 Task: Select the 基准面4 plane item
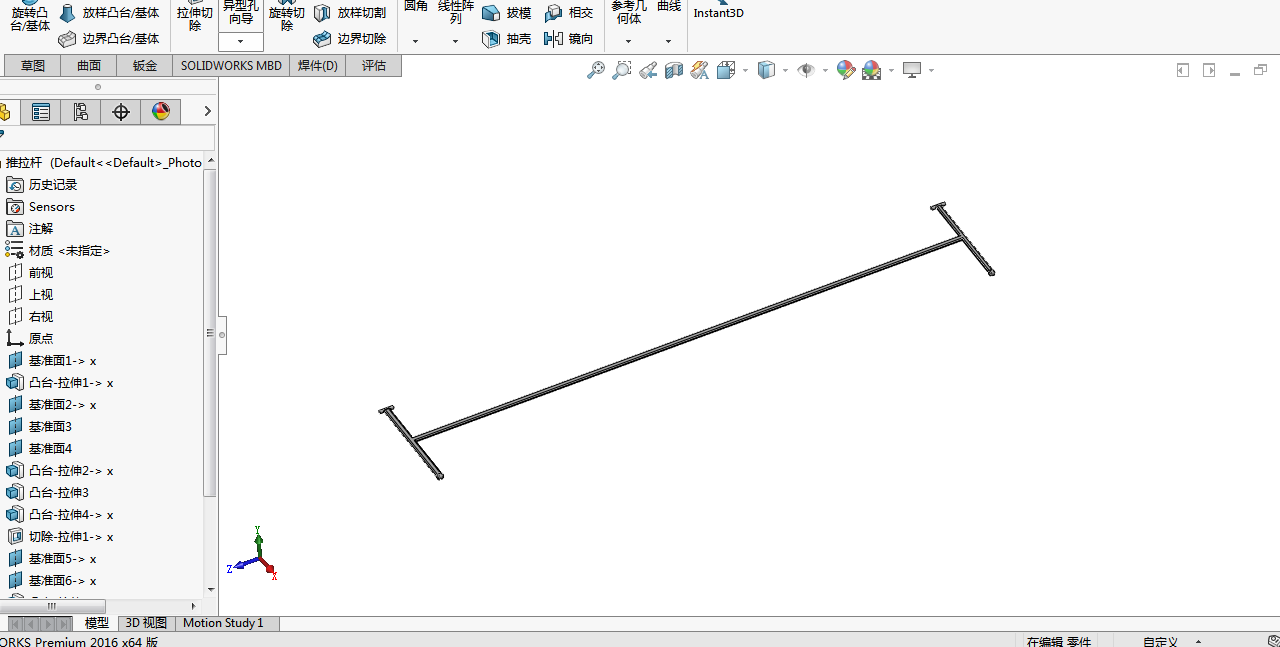tap(39, 449)
